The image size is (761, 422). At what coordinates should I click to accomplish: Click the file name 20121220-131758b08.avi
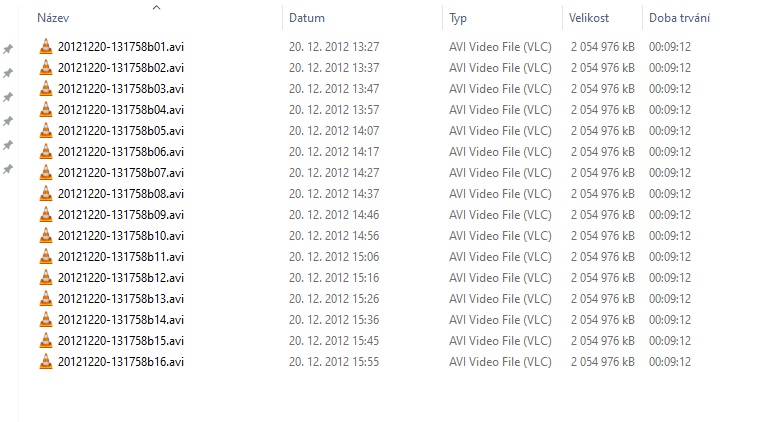121,193
